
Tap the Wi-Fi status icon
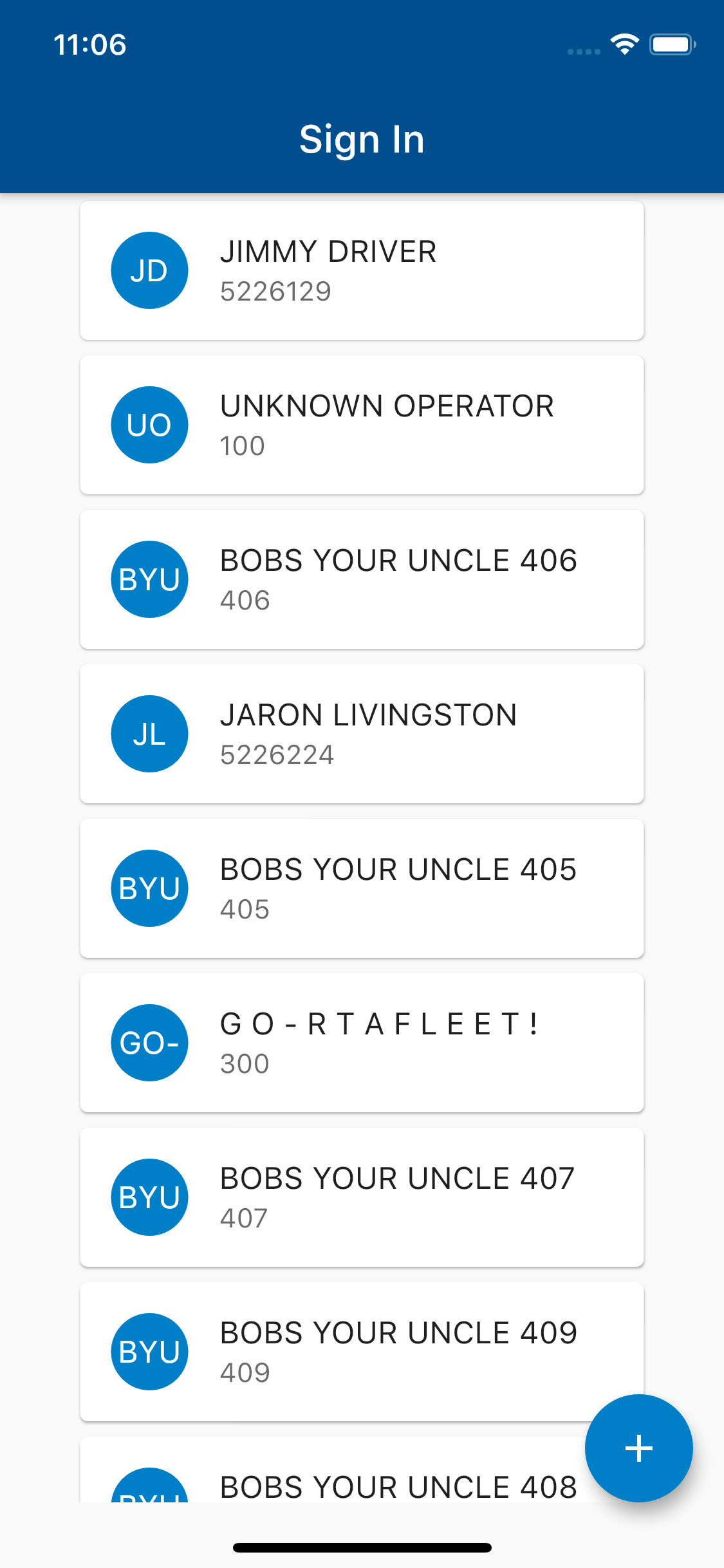click(624, 44)
